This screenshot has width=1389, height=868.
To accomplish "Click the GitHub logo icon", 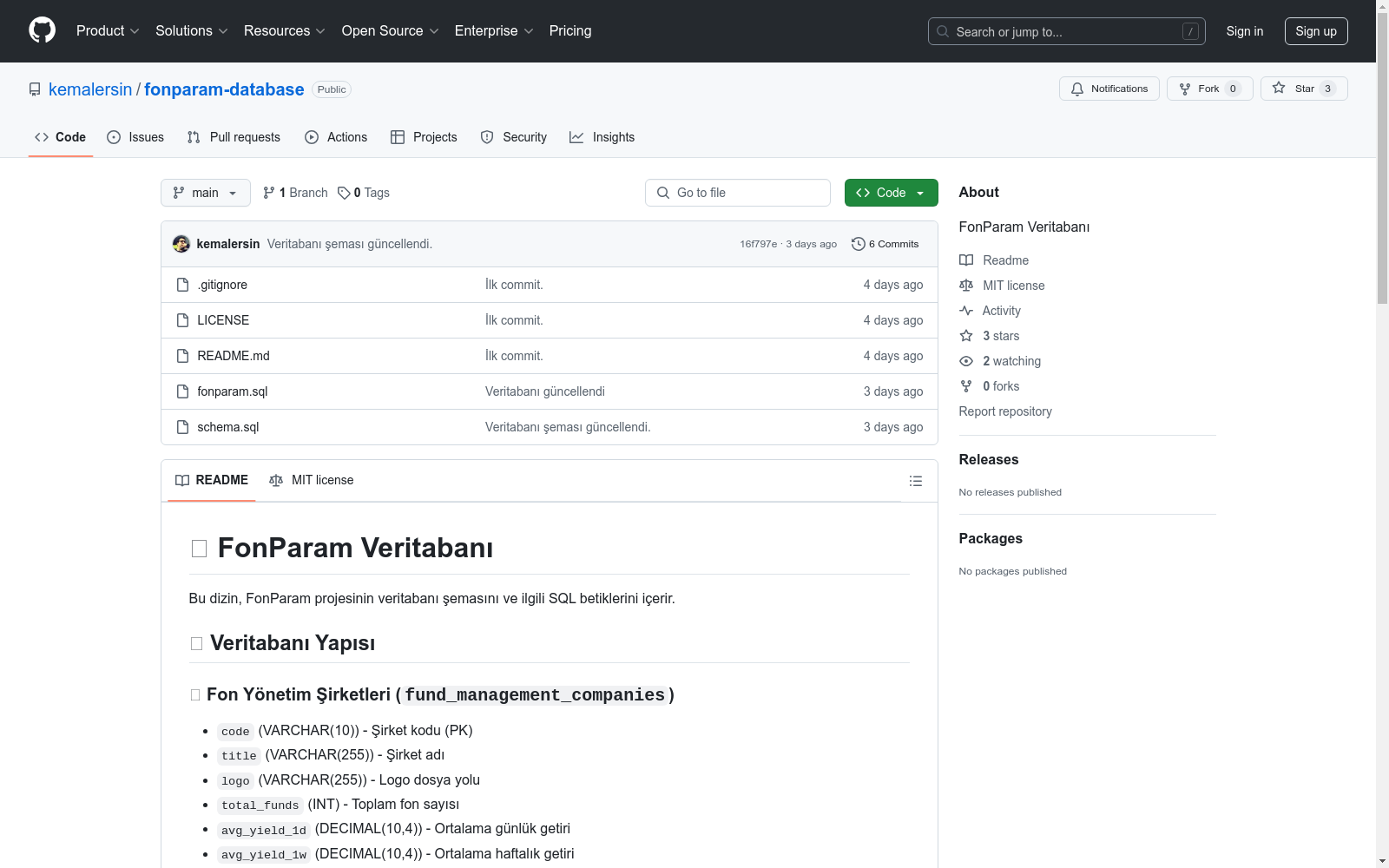I will pyautogui.click(x=42, y=30).
